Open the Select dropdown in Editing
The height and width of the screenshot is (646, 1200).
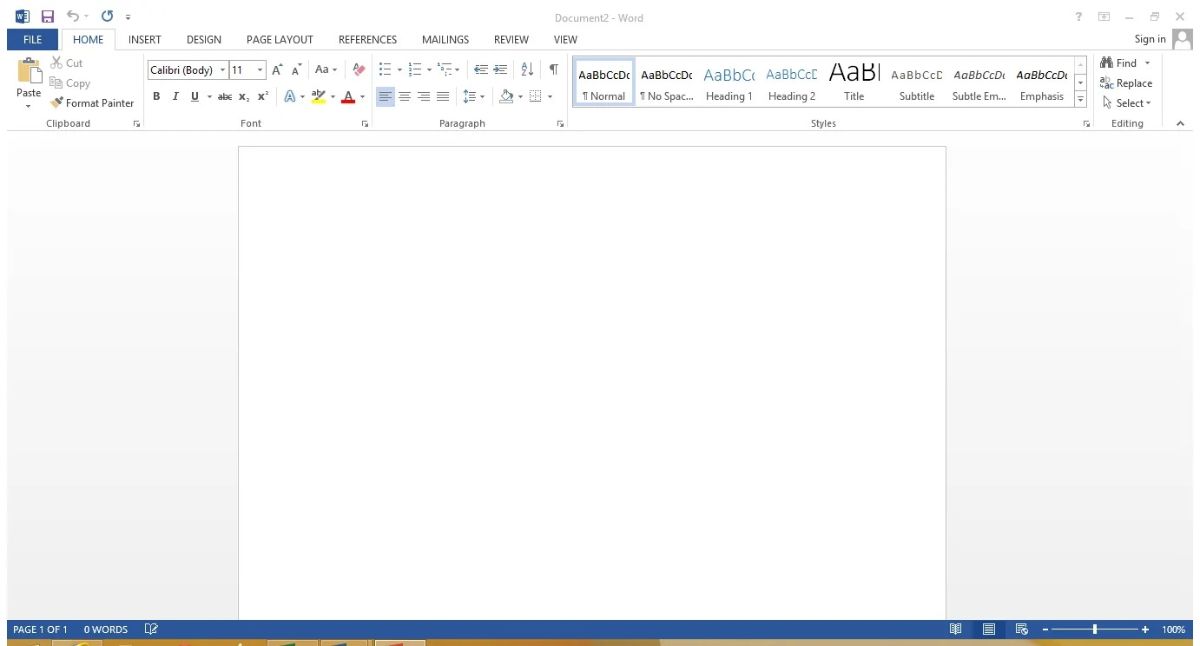click(1126, 103)
